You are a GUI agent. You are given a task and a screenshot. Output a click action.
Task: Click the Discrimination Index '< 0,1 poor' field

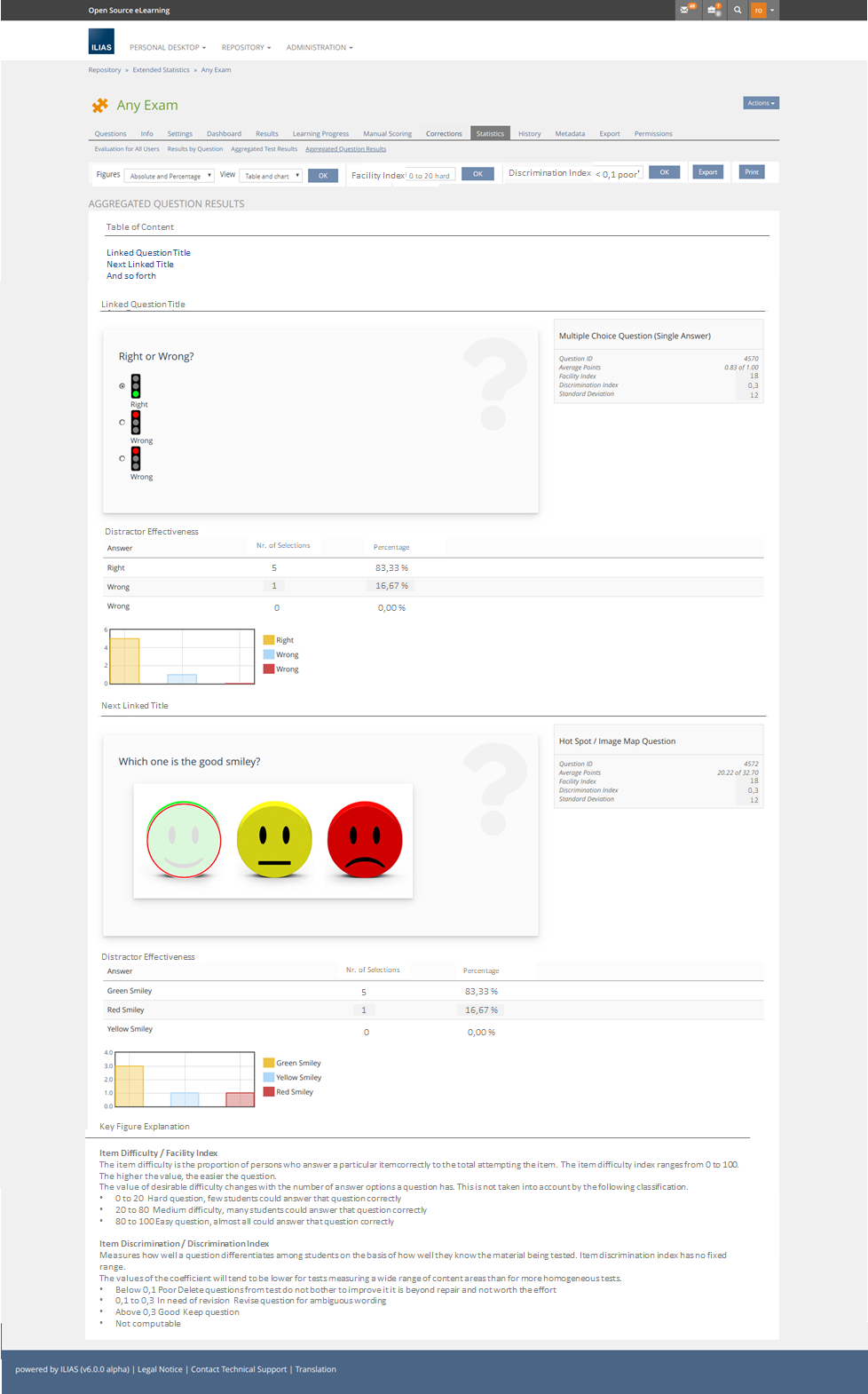[617, 174]
